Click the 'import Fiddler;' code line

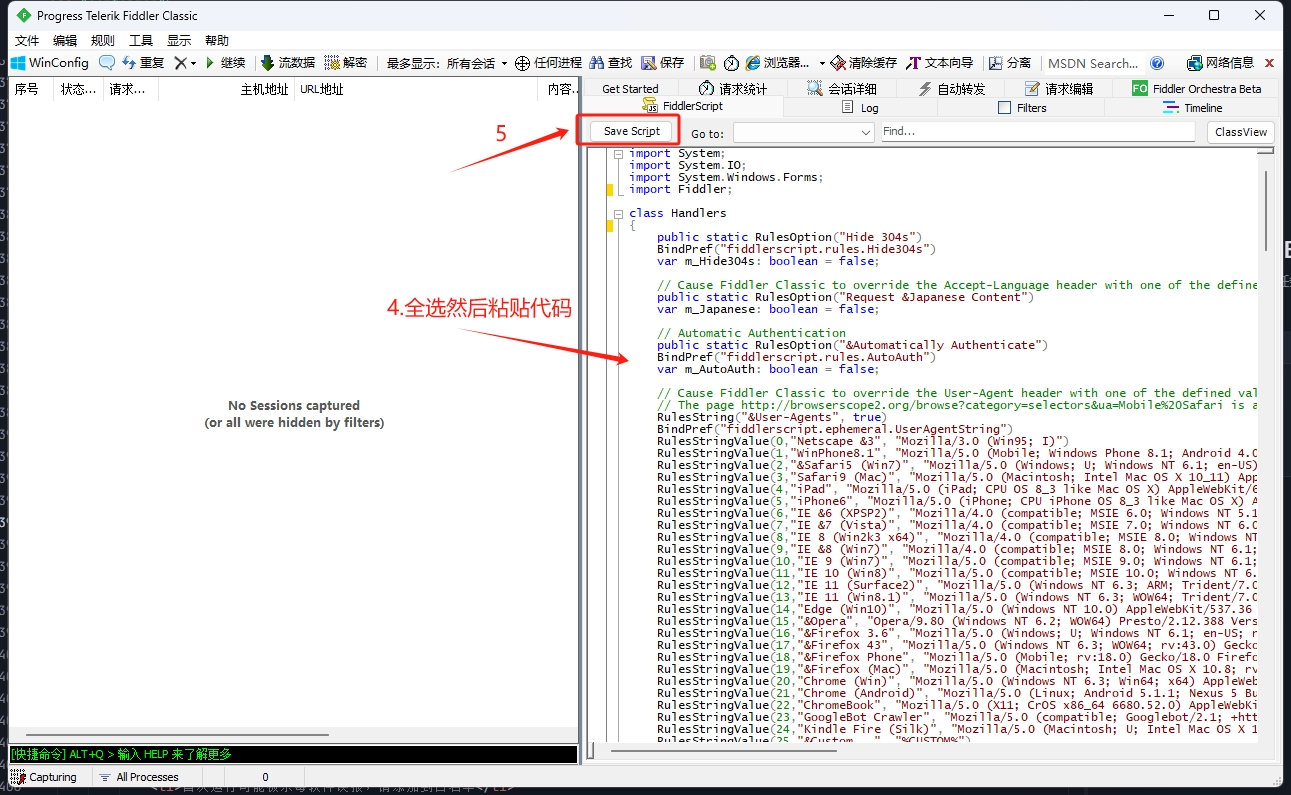pos(680,189)
